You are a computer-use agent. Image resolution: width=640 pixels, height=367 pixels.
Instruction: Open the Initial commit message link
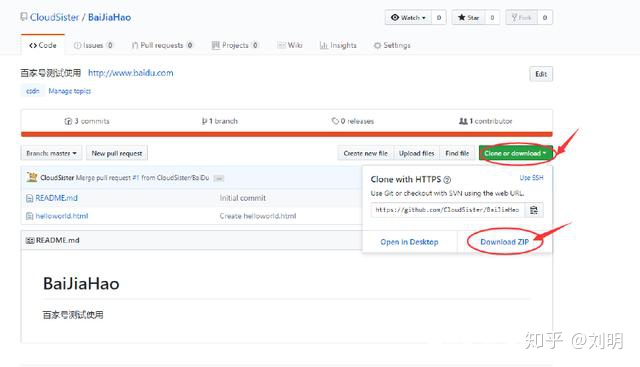pos(242,198)
